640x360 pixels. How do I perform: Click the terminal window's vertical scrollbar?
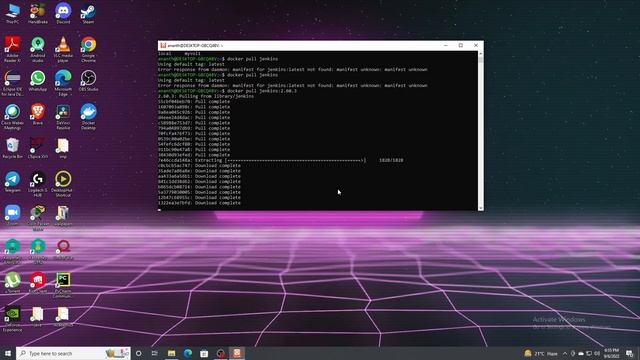click(x=480, y=131)
